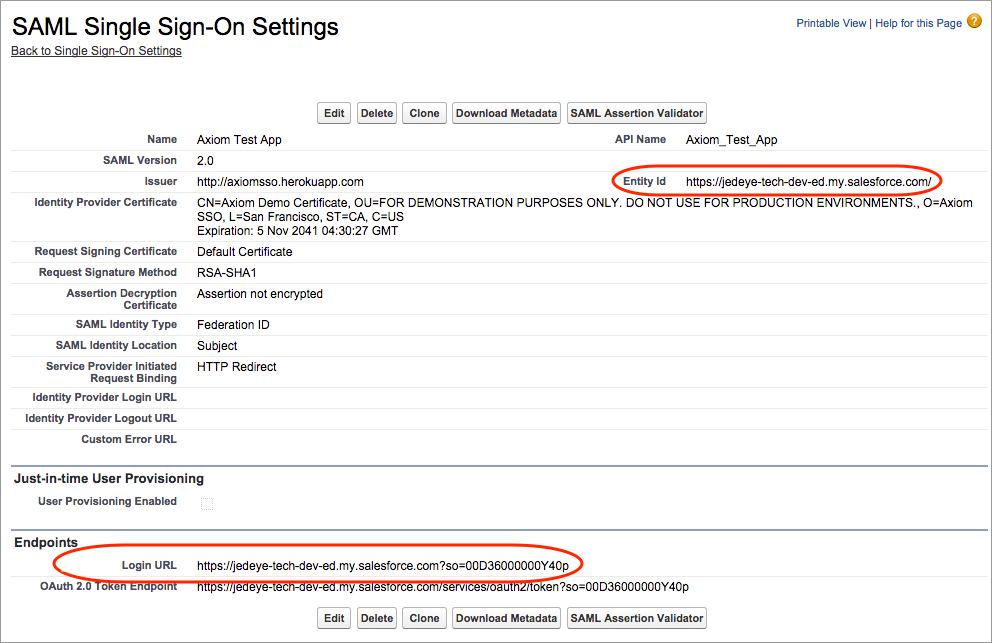The width and height of the screenshot is (992, 643).
Task: Select the certificate Expiration date line
Action: [297, 231]
